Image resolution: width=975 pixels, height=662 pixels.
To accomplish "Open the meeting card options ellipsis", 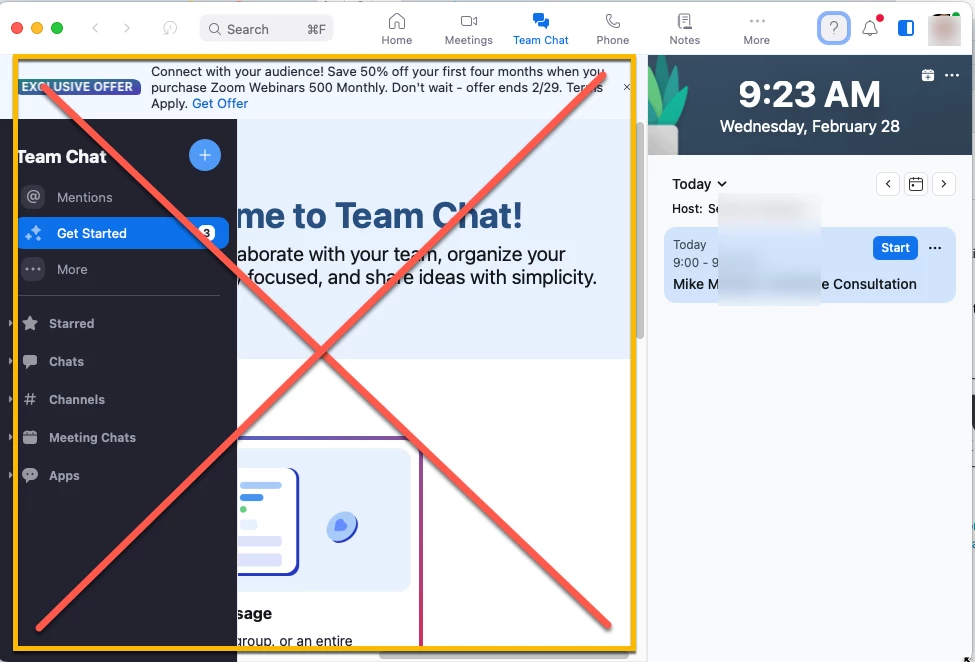I will pyautogui.click(x=935, y=247).
